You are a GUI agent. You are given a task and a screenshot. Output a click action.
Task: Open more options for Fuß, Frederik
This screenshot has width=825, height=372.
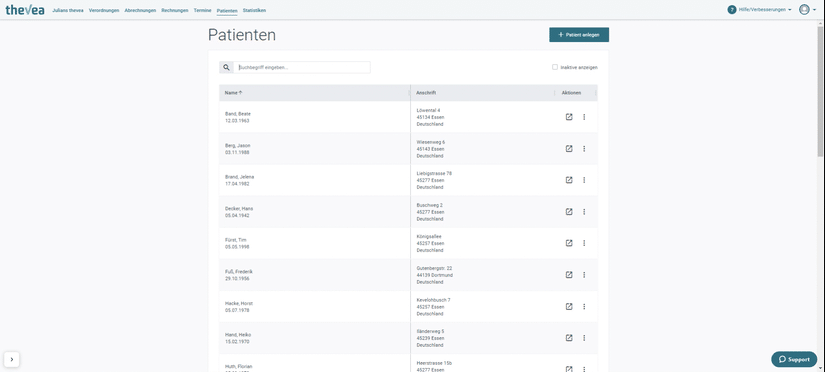click(584, 275)
